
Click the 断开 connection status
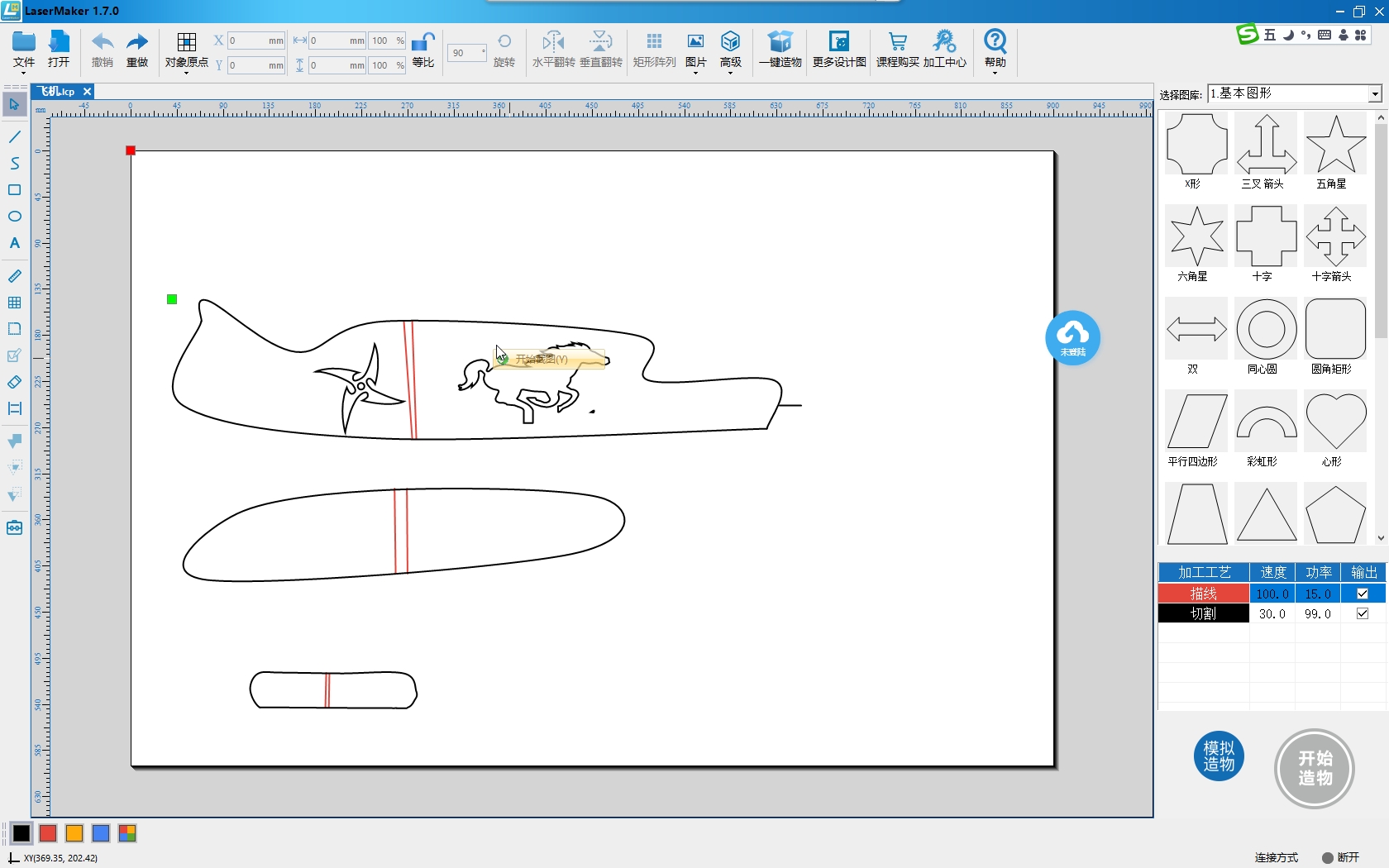(x=1341, y=857)
